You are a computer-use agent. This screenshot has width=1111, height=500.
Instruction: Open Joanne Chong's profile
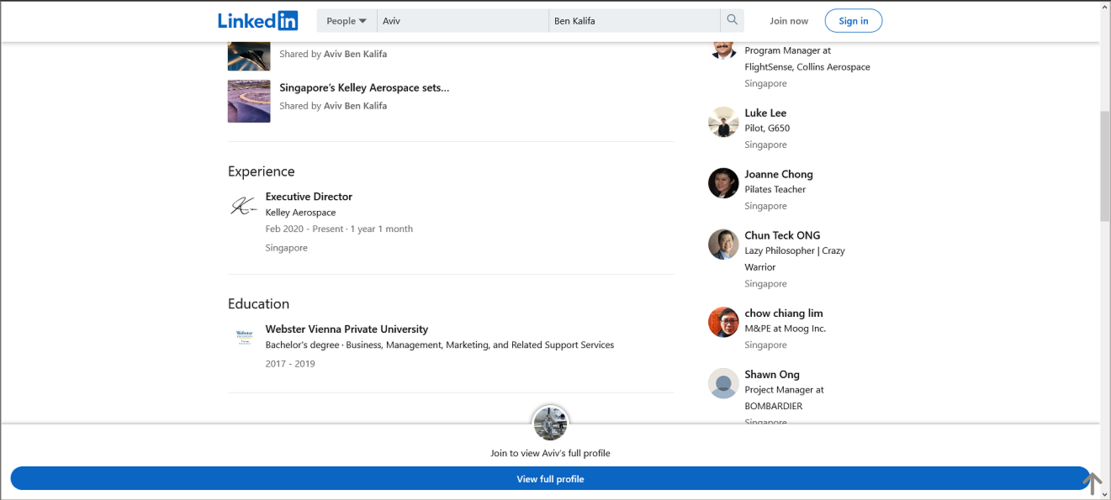779,174
